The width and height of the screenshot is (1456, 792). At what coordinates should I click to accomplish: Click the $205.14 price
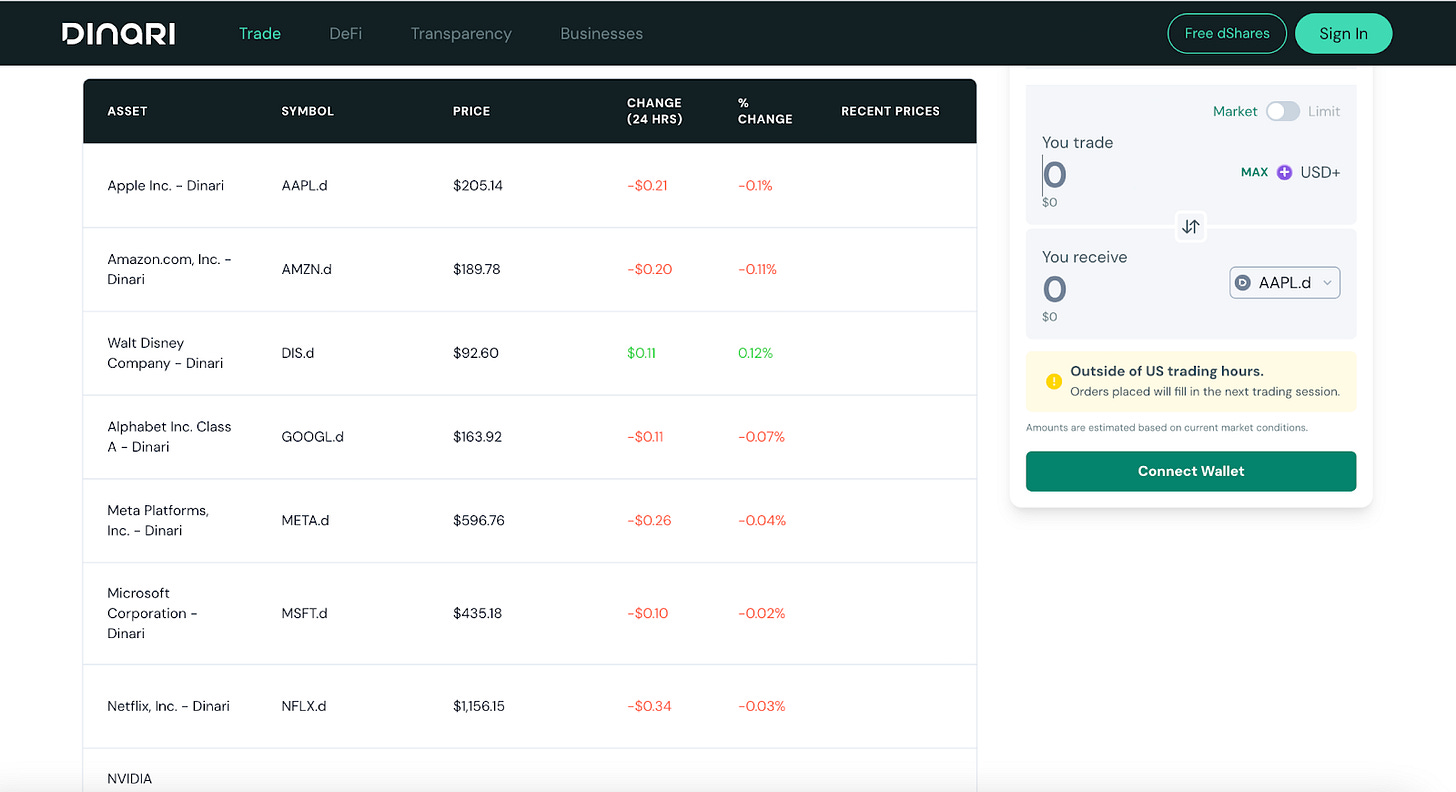click(478, 186)
